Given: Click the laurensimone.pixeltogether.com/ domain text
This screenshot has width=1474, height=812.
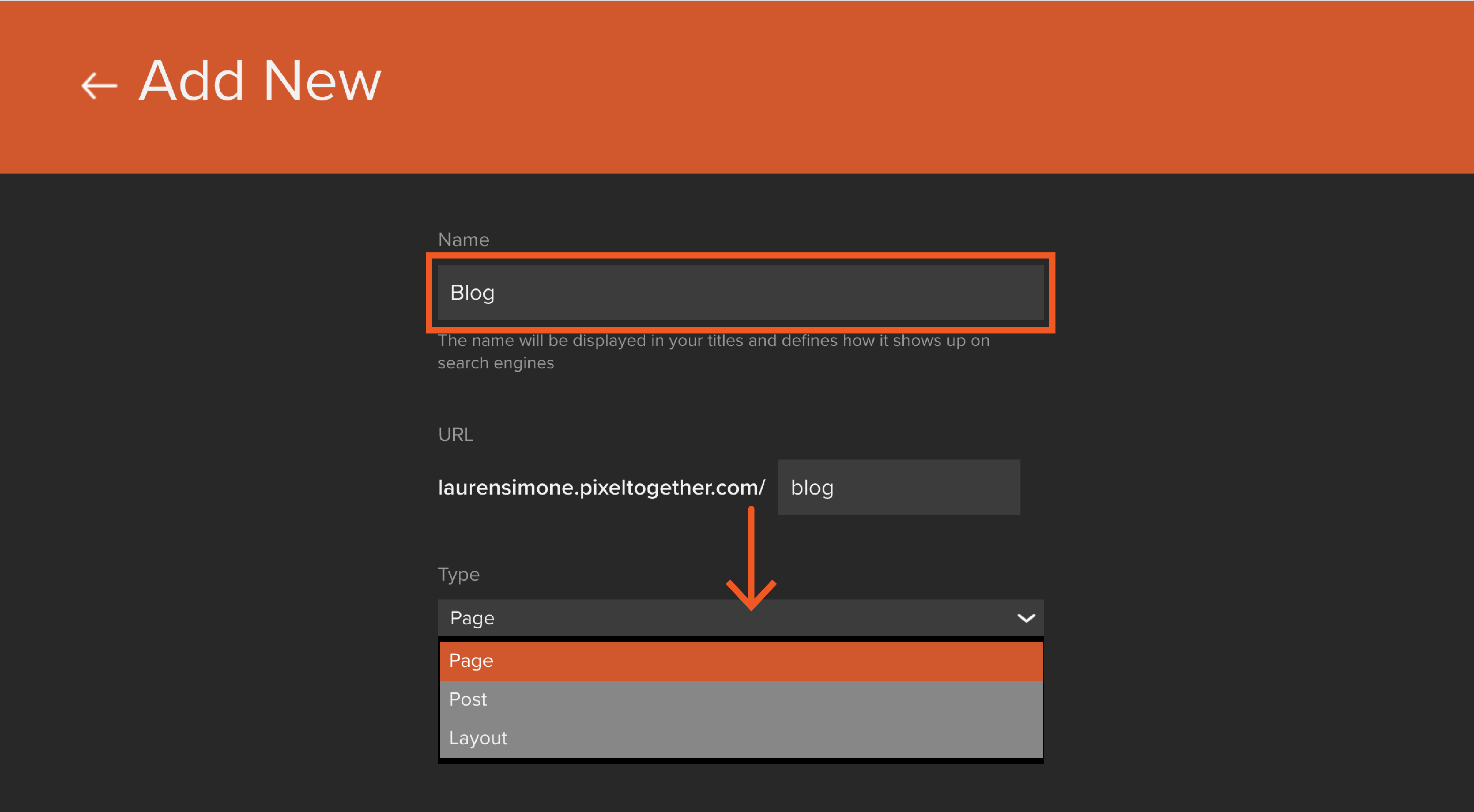Looking at the screenshot, I should (x=601, y=488).
